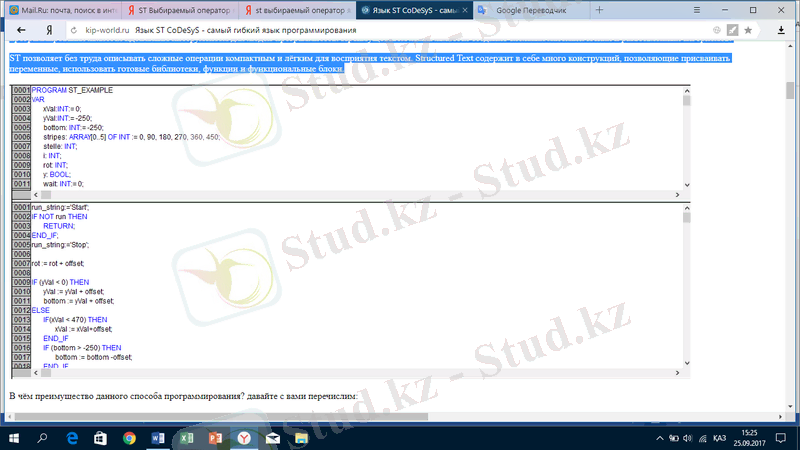Open the downloads arrow icon

tap(781, 30)
